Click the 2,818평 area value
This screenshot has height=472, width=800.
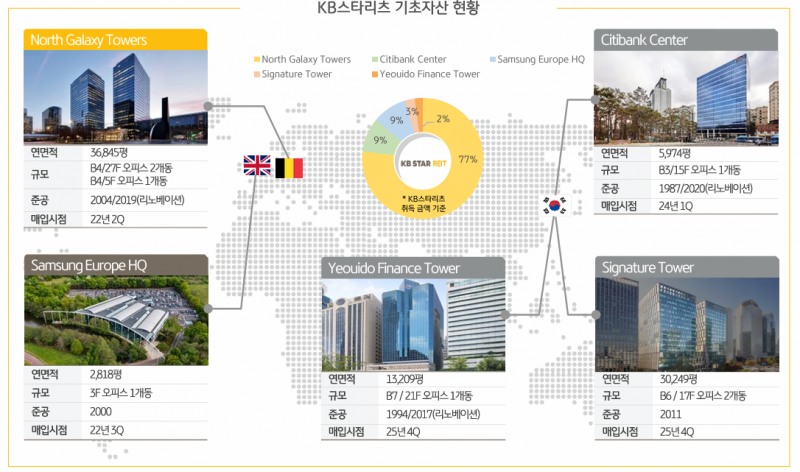(x=106, y=374)
